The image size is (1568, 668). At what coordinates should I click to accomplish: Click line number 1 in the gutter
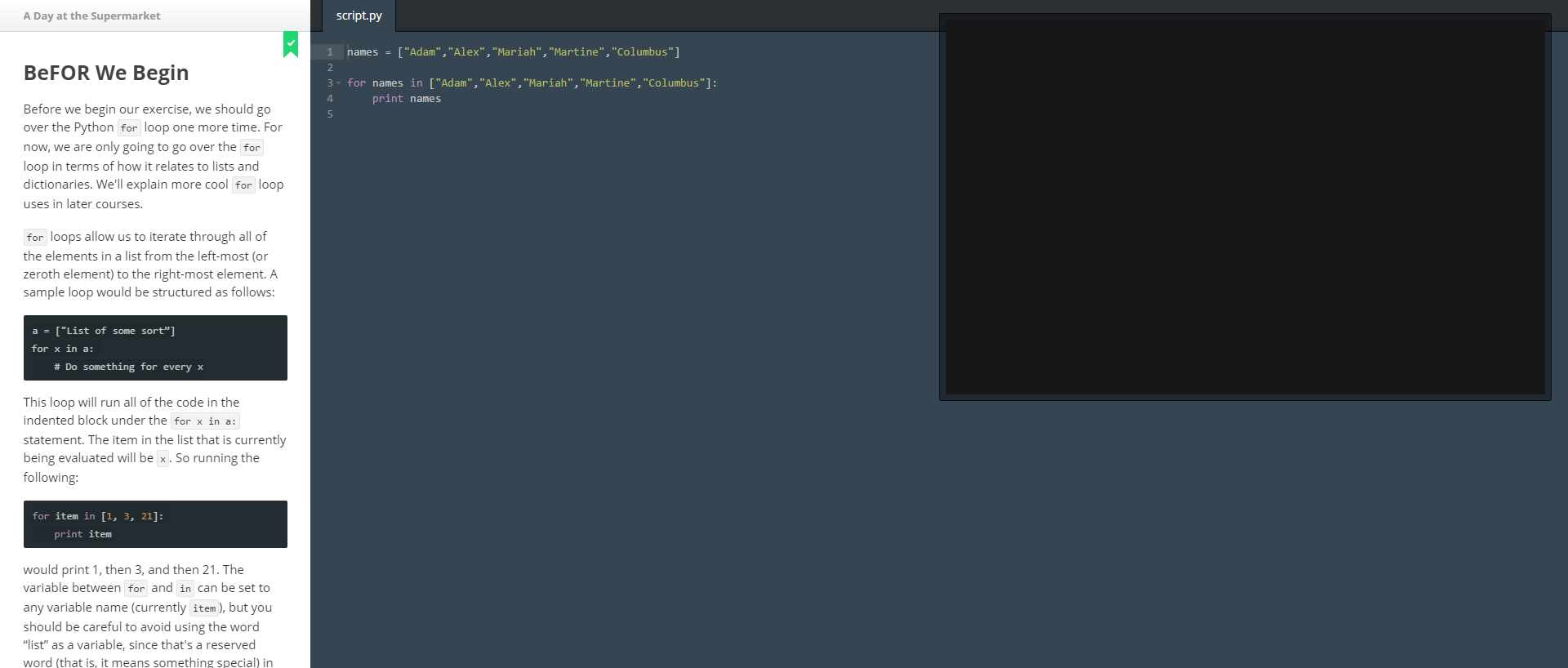click(330, 52)
